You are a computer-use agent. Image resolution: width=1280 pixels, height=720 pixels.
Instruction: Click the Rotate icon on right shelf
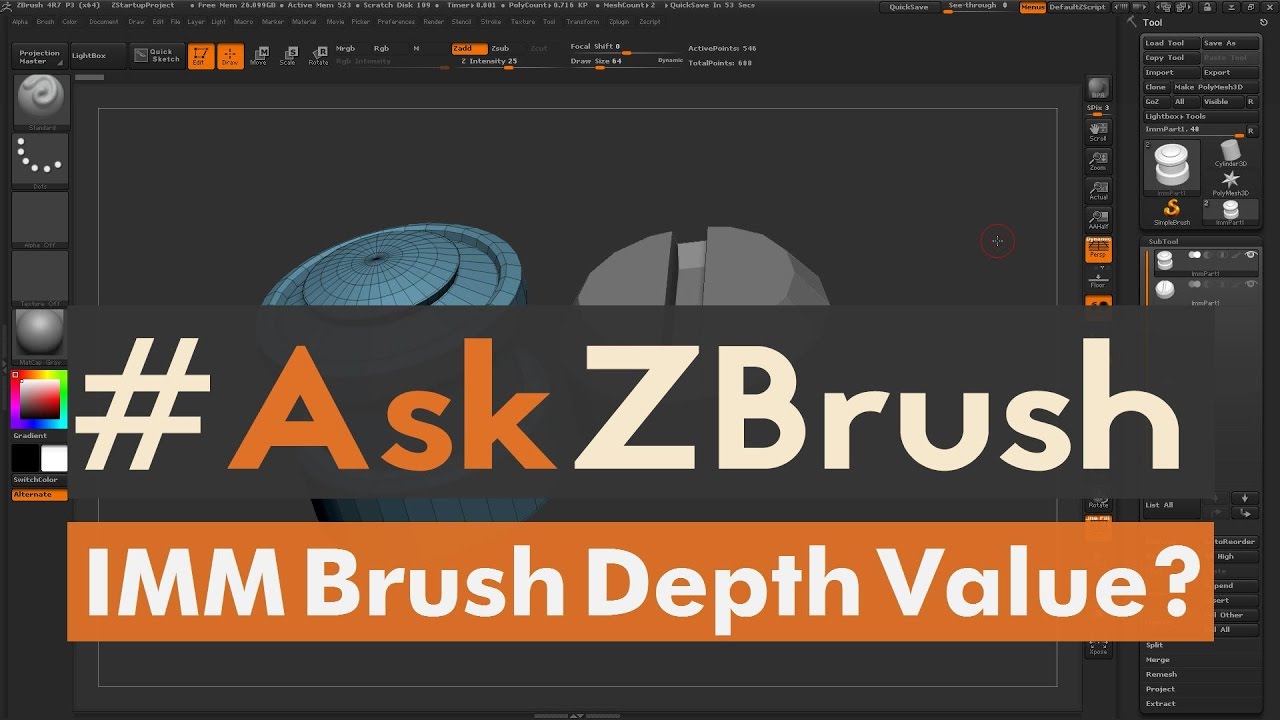coord(1099,500)
